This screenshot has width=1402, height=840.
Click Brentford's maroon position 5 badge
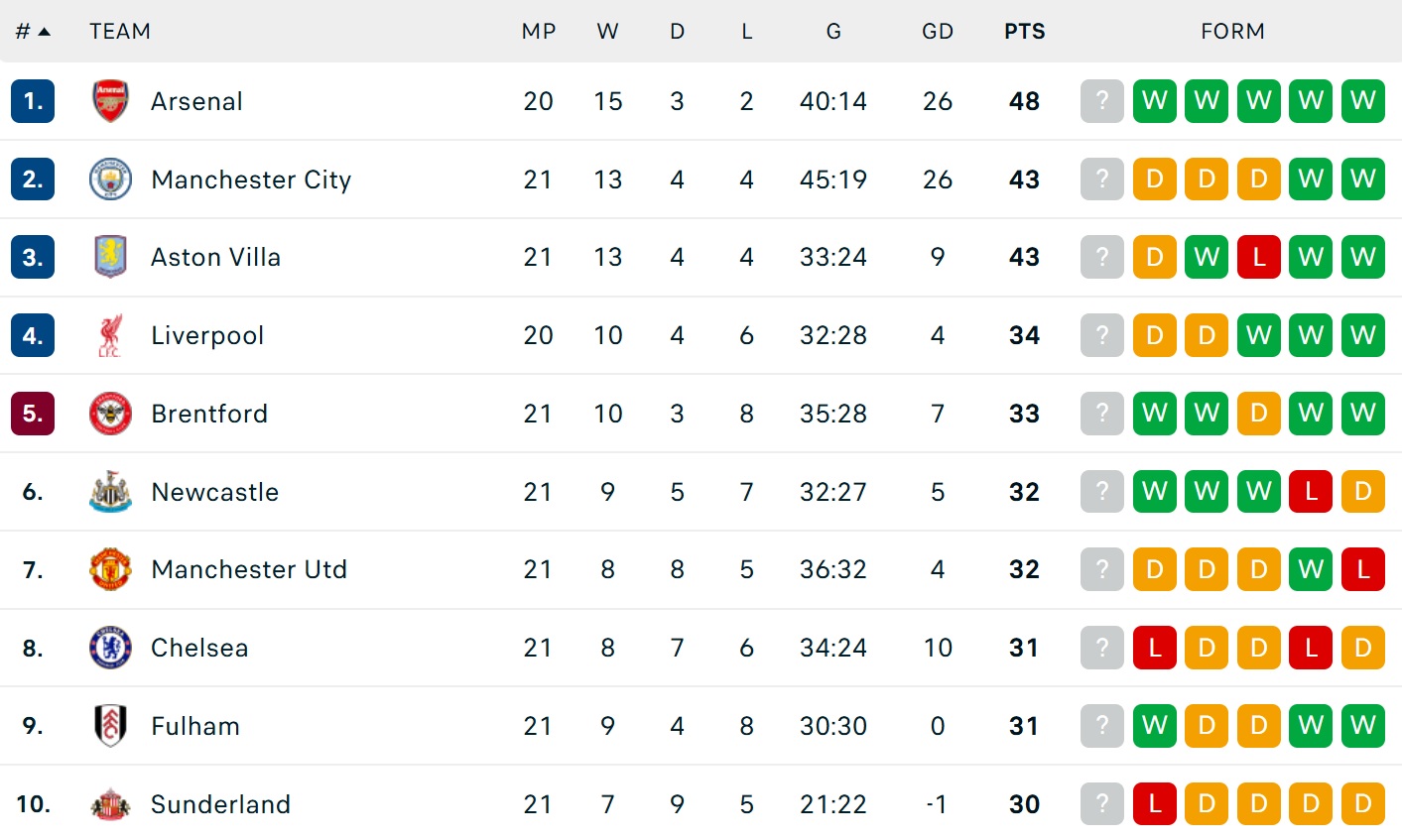(x=33, y=414)
